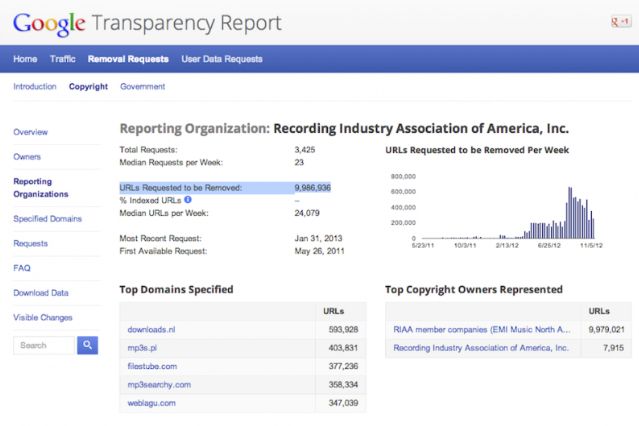
Task: Open RIAA member companies owner link
Action: click(482, 329)
